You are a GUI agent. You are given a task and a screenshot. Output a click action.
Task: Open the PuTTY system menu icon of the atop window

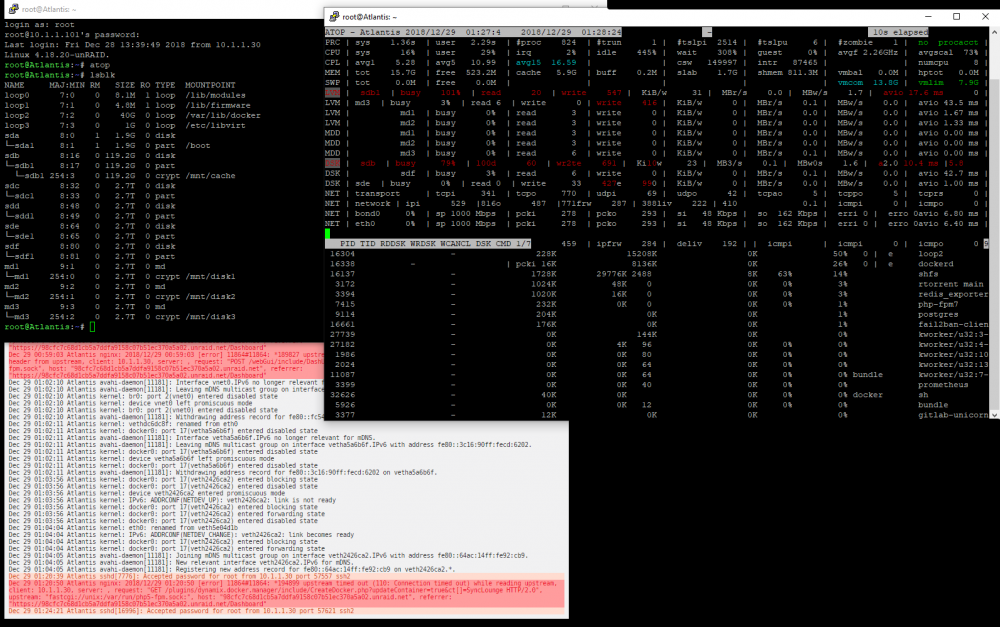tap(334, 17)
